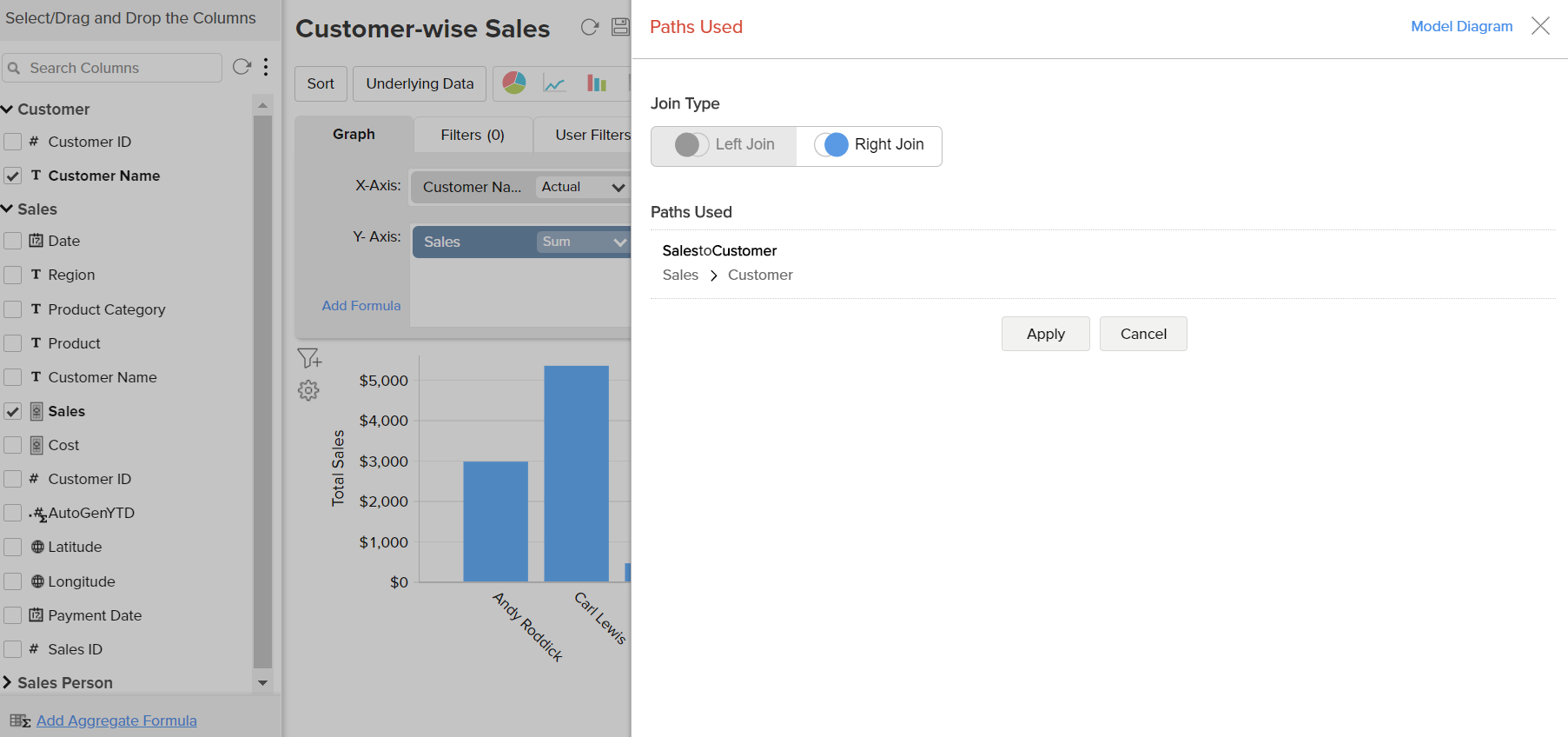
Task: Click the save icon beside the report title
Action: coord(620,27)
